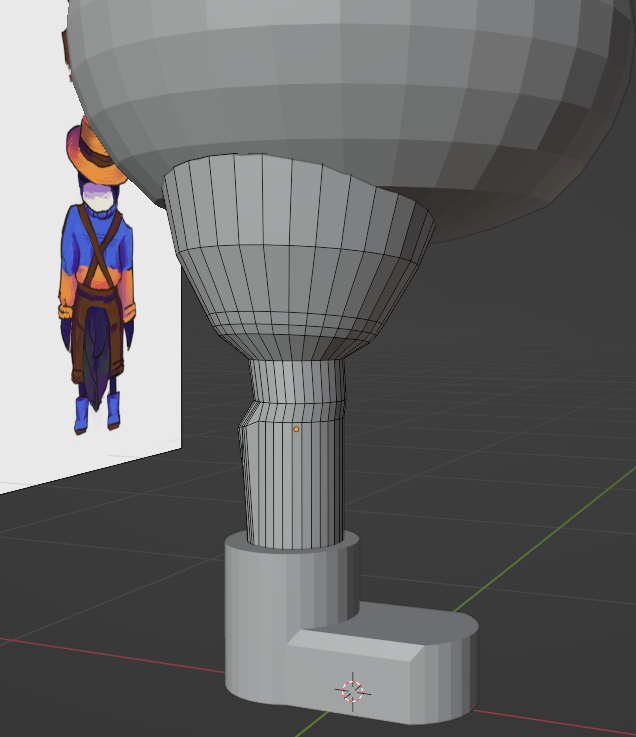The image size is (636, 737).
Task: Select the narrow wireframed cylinder segment
Action: click(x=295, y=480)
